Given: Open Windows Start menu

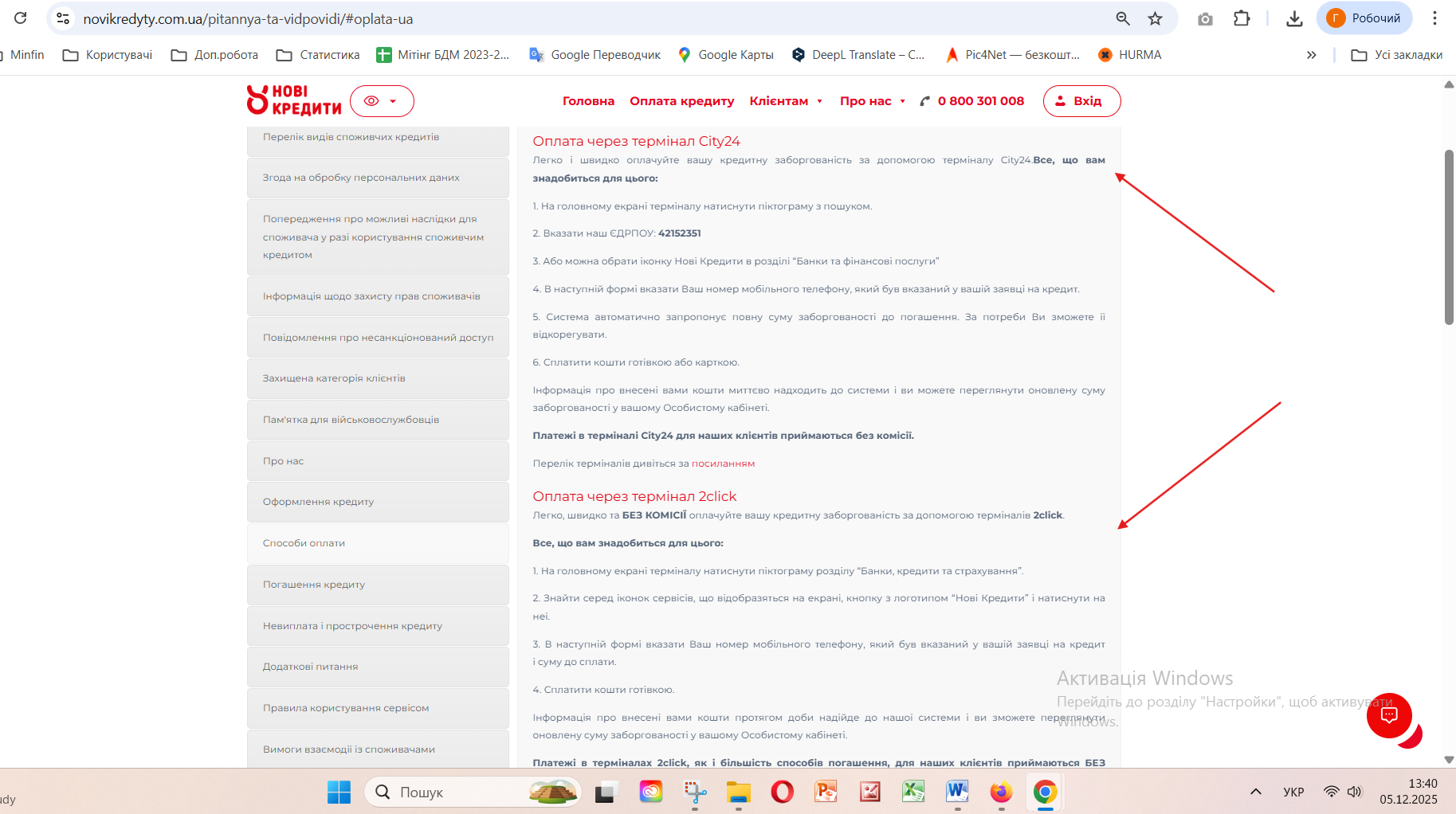Looking at the screenshot, I should click(x=339, y=792).
